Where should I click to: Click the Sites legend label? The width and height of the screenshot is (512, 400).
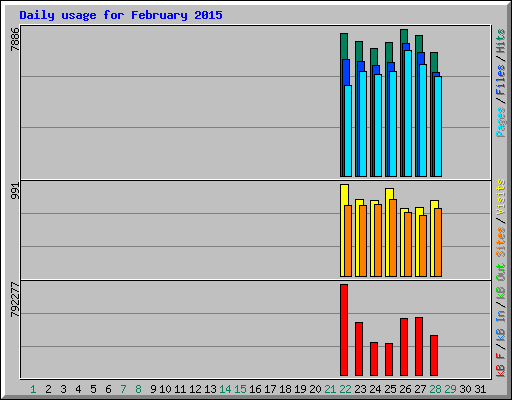(x=501, y=241)
